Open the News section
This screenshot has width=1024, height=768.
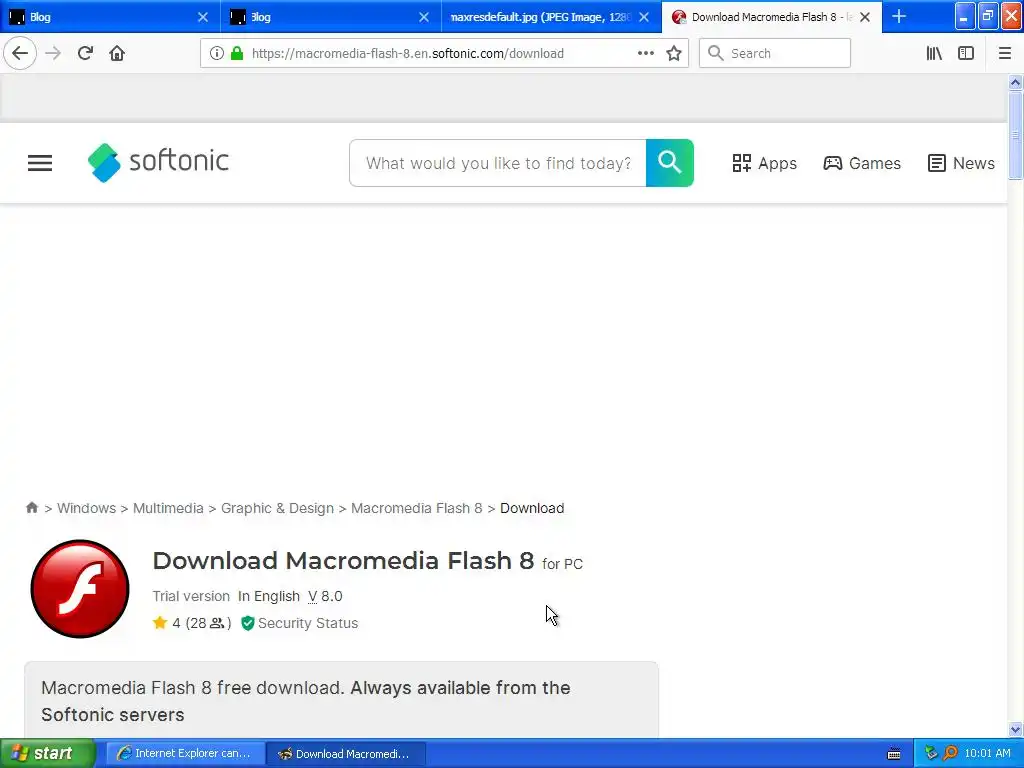tap(961, 163)
